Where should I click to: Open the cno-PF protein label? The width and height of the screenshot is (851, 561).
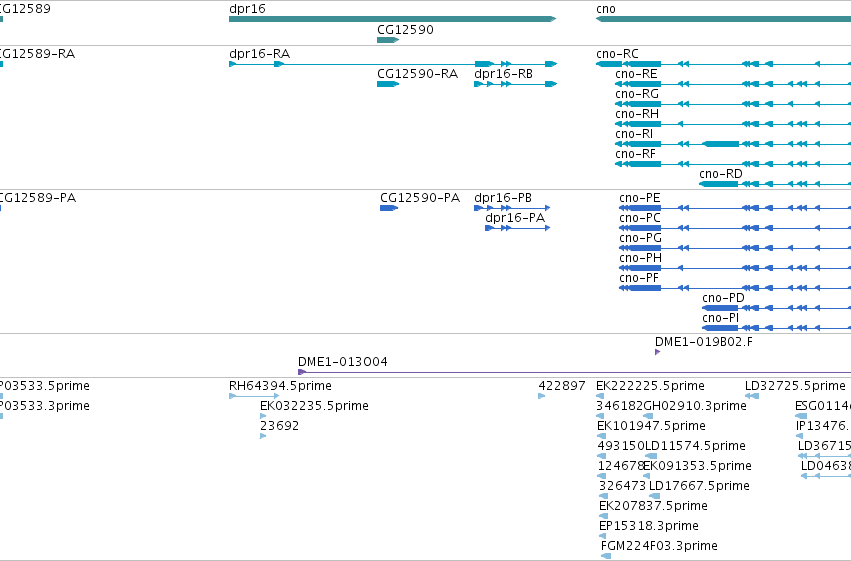639,278
